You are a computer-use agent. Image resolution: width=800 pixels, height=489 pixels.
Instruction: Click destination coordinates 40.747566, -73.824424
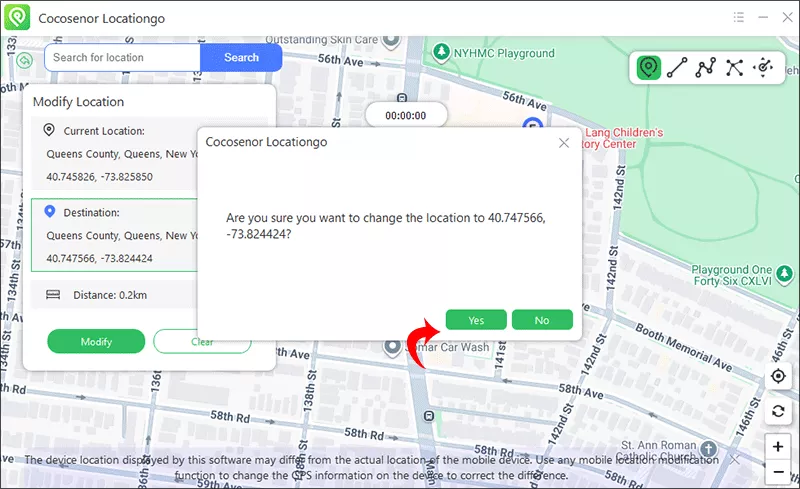click(x=99, y=258)
